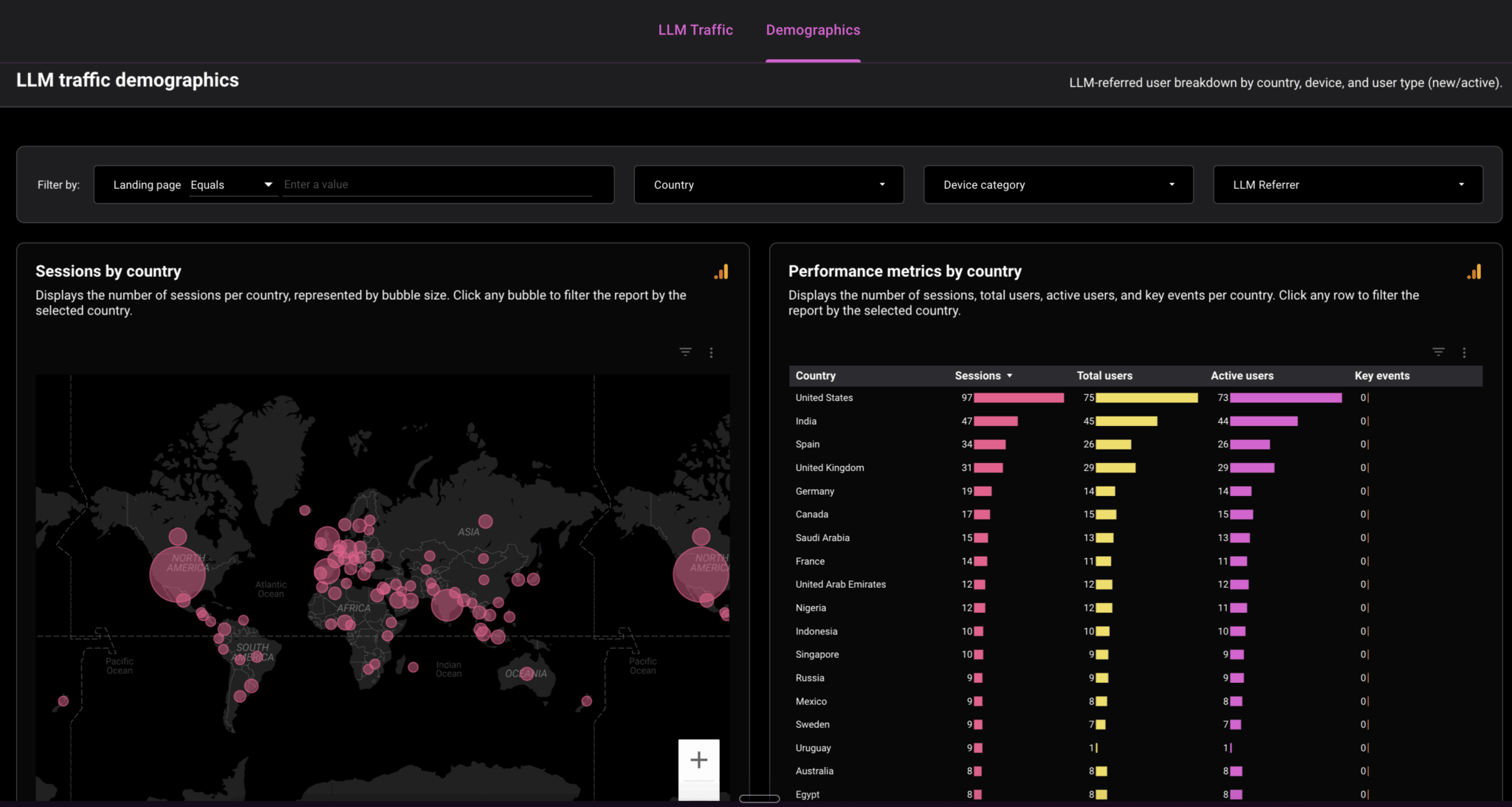Viewport: 1512px width, 807px height.
Task: Change the Equals condition dropdown
Action: click(x=233, y=185)
